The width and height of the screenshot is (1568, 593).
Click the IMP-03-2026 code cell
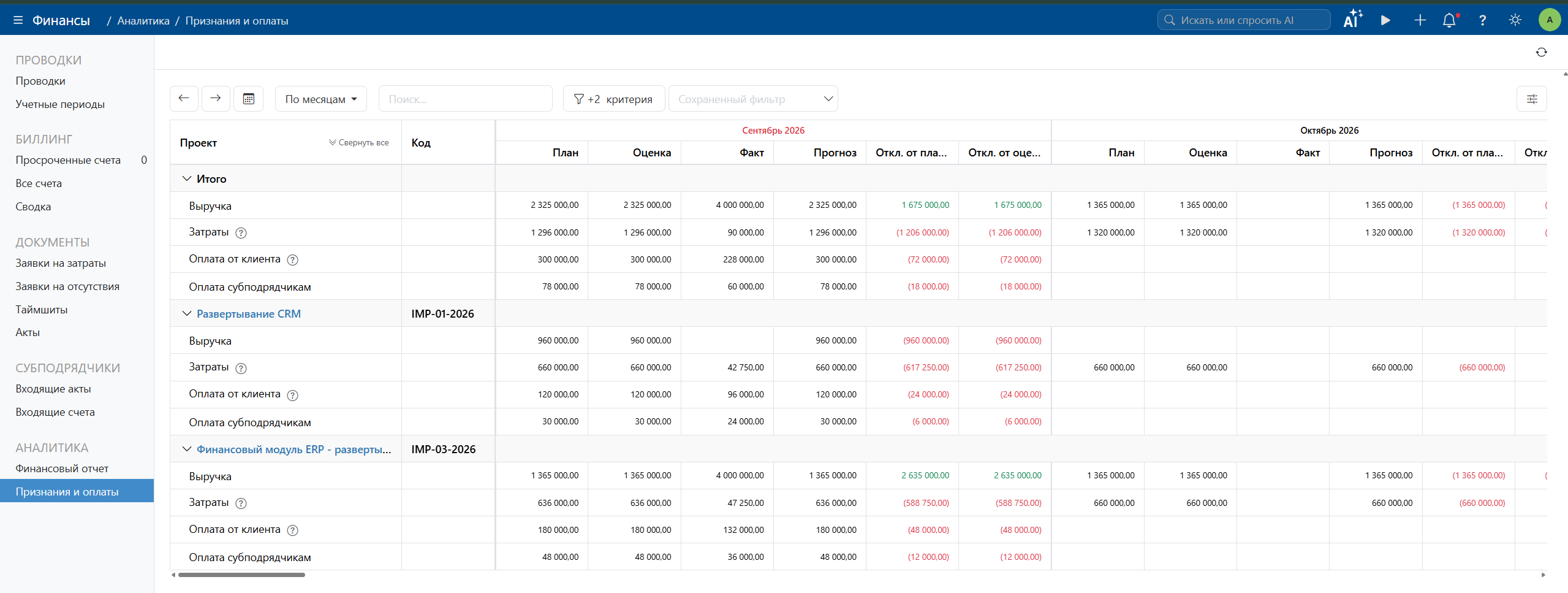(x=448, y=450)
